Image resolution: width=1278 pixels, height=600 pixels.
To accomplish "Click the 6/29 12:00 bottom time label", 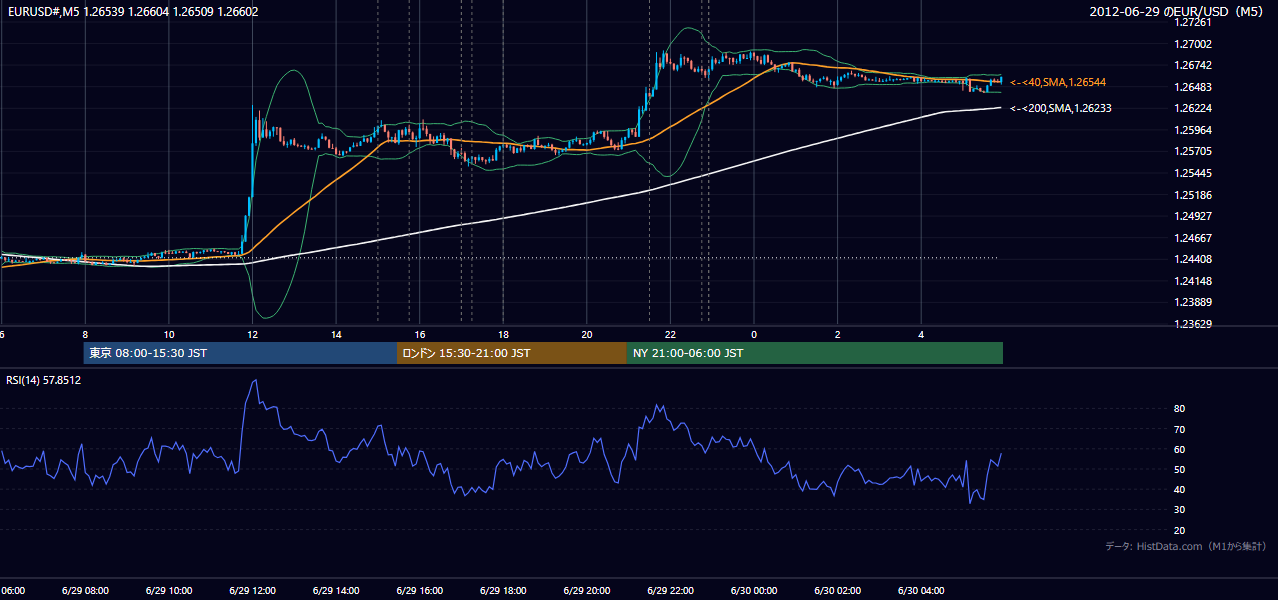I will pos(252,590).
